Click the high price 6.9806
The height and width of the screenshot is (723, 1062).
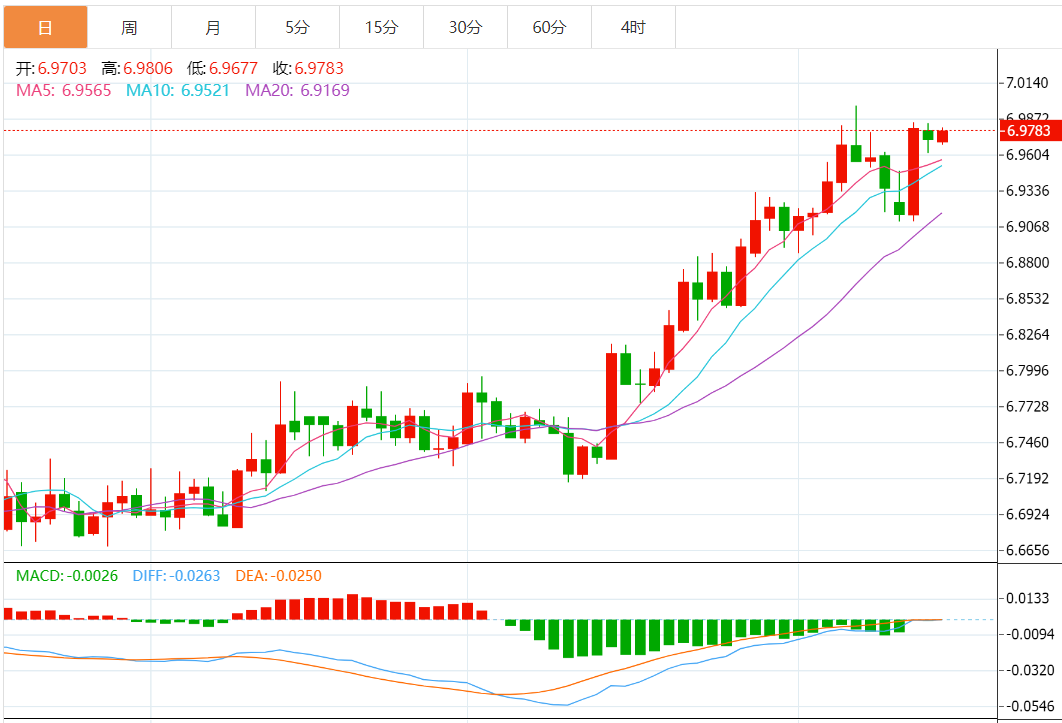click(148, 68)
